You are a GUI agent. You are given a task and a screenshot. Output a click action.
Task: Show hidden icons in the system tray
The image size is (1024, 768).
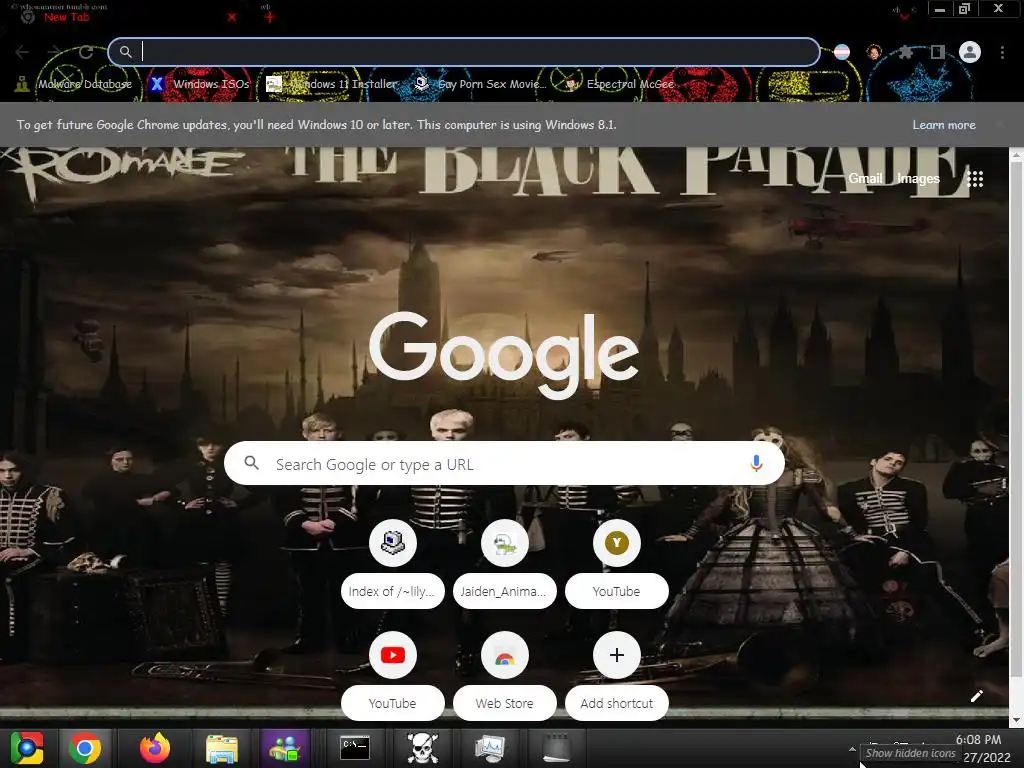tap(852, 749)
